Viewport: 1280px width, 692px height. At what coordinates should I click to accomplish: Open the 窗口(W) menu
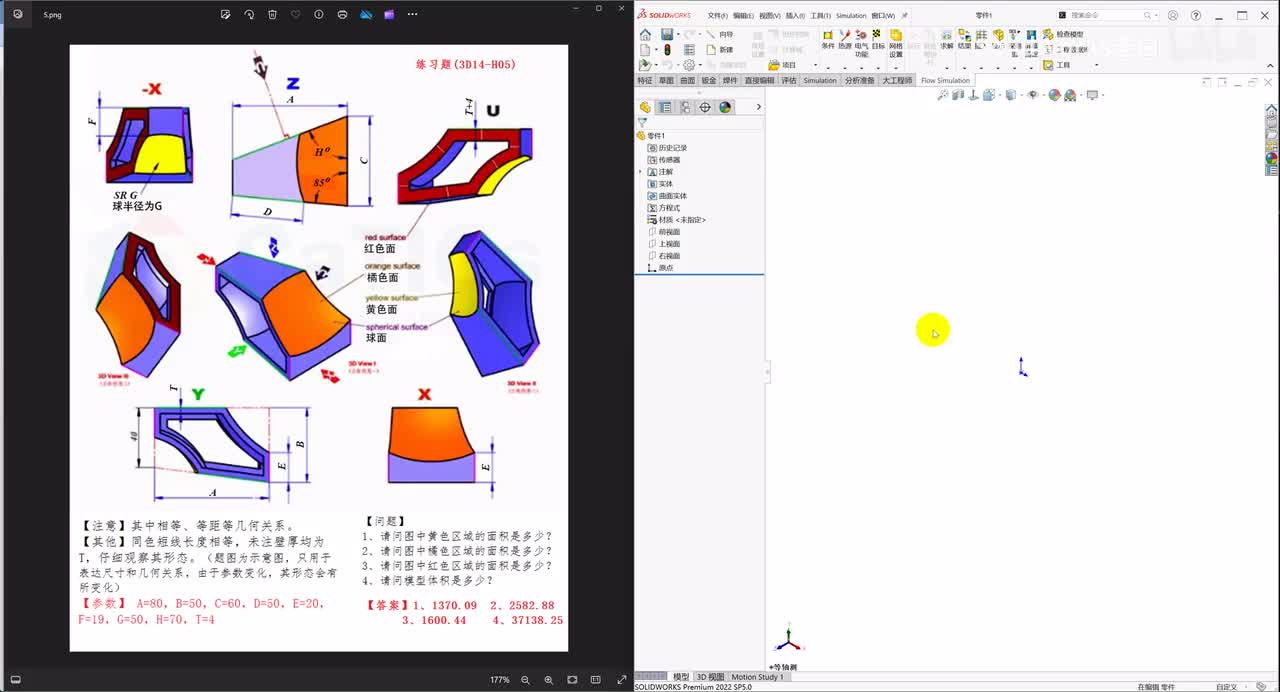(883, 16)
